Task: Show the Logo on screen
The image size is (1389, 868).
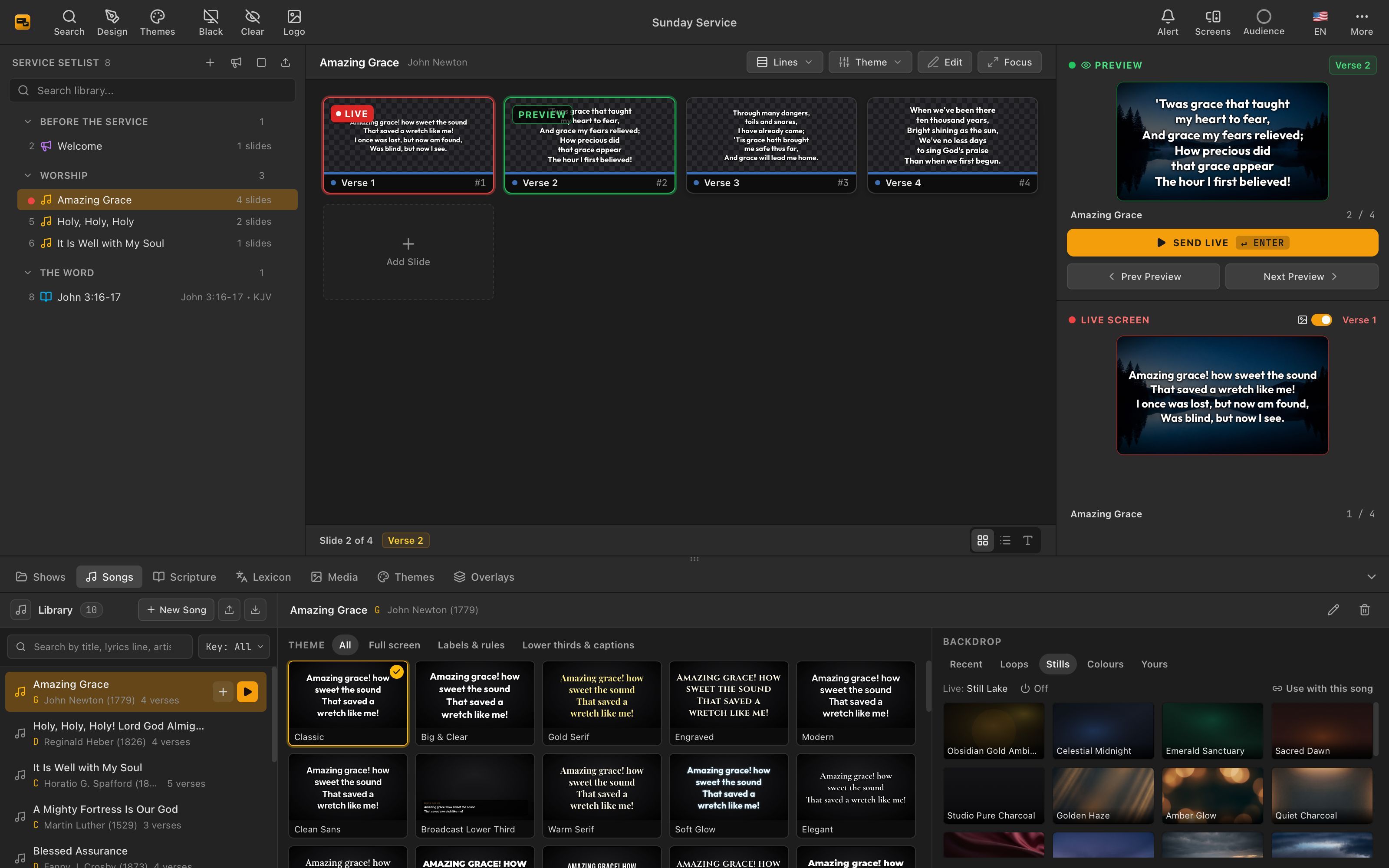Action: (294, 23)
